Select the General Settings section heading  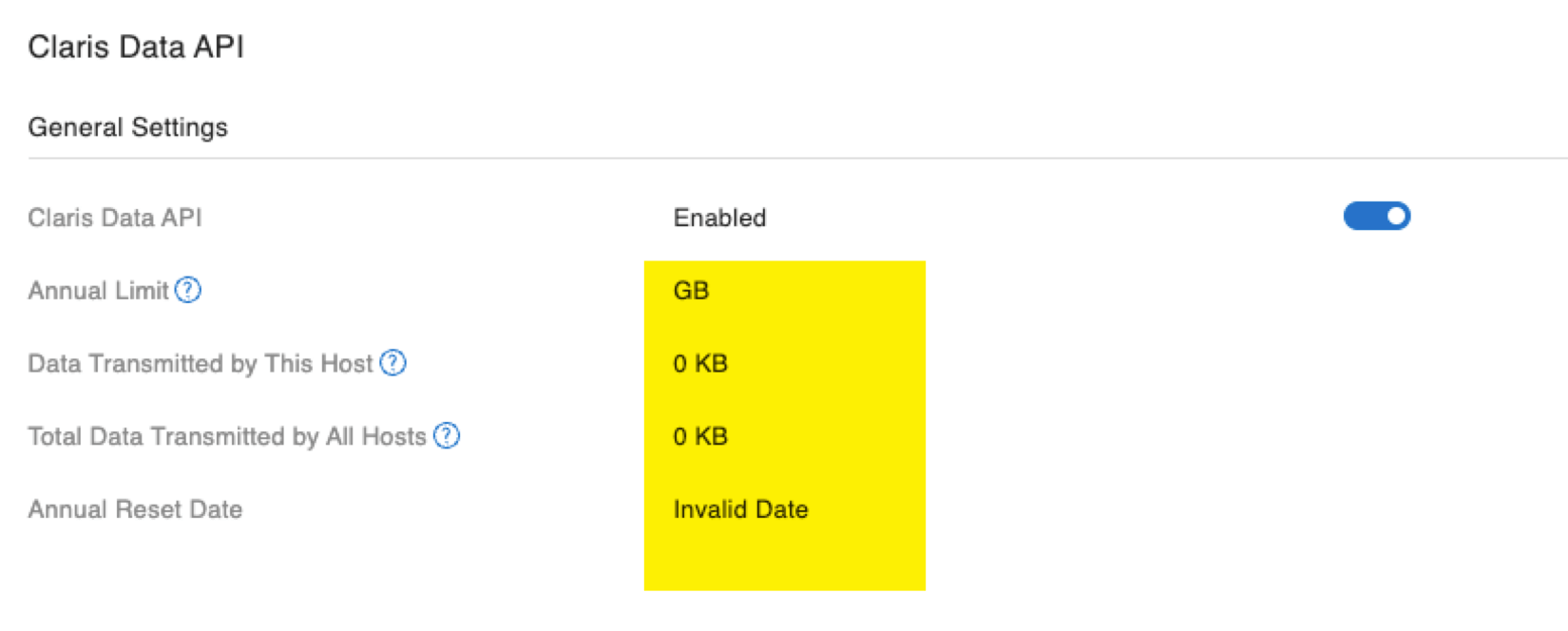pyautogui.click(x=128, y=127)
